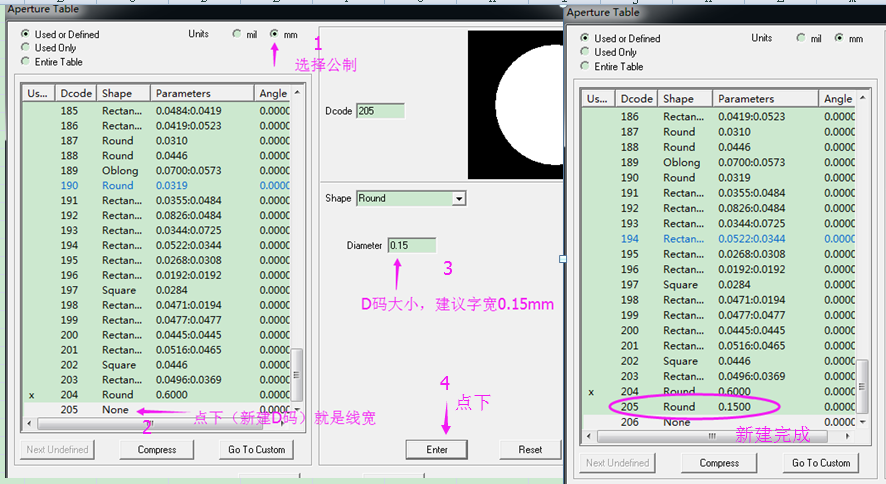
Task: Click the left table's vertical scrollbar
Action: coord(297,250)
